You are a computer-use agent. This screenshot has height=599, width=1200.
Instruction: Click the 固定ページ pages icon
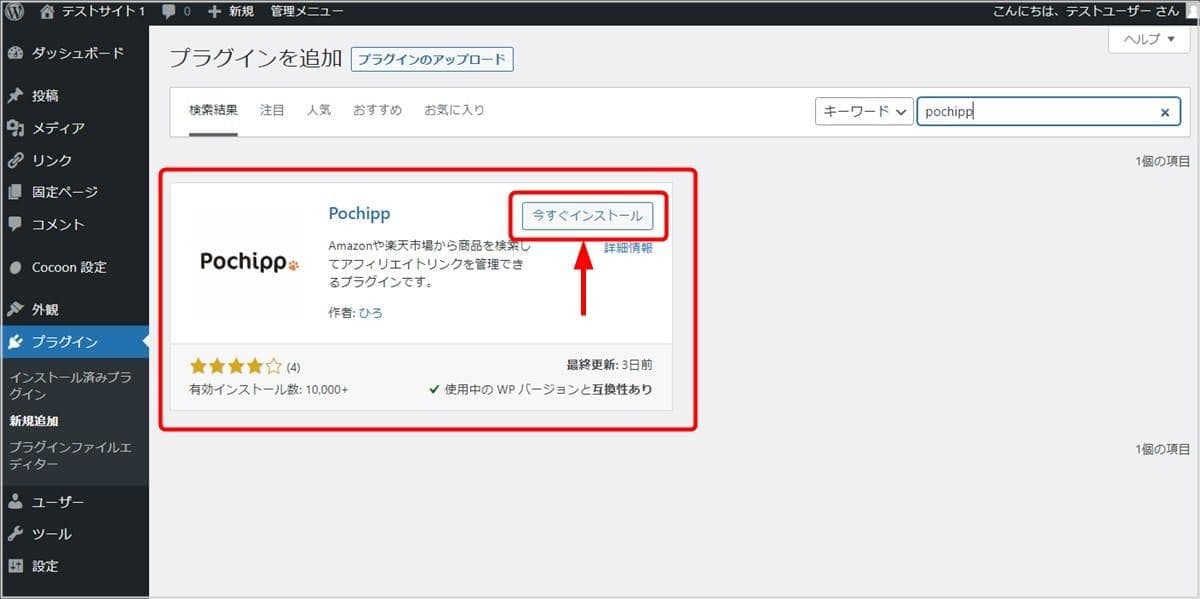pos(15,192)
